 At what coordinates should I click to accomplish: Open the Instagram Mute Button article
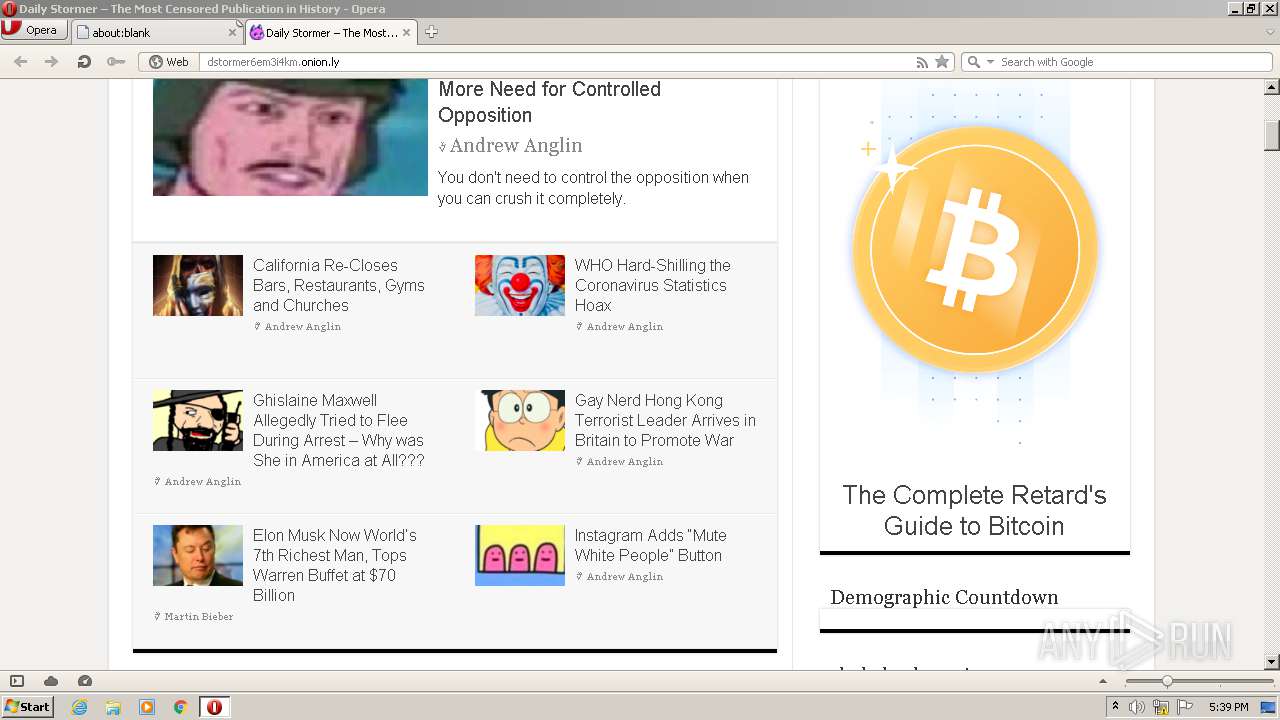point(650,545)
